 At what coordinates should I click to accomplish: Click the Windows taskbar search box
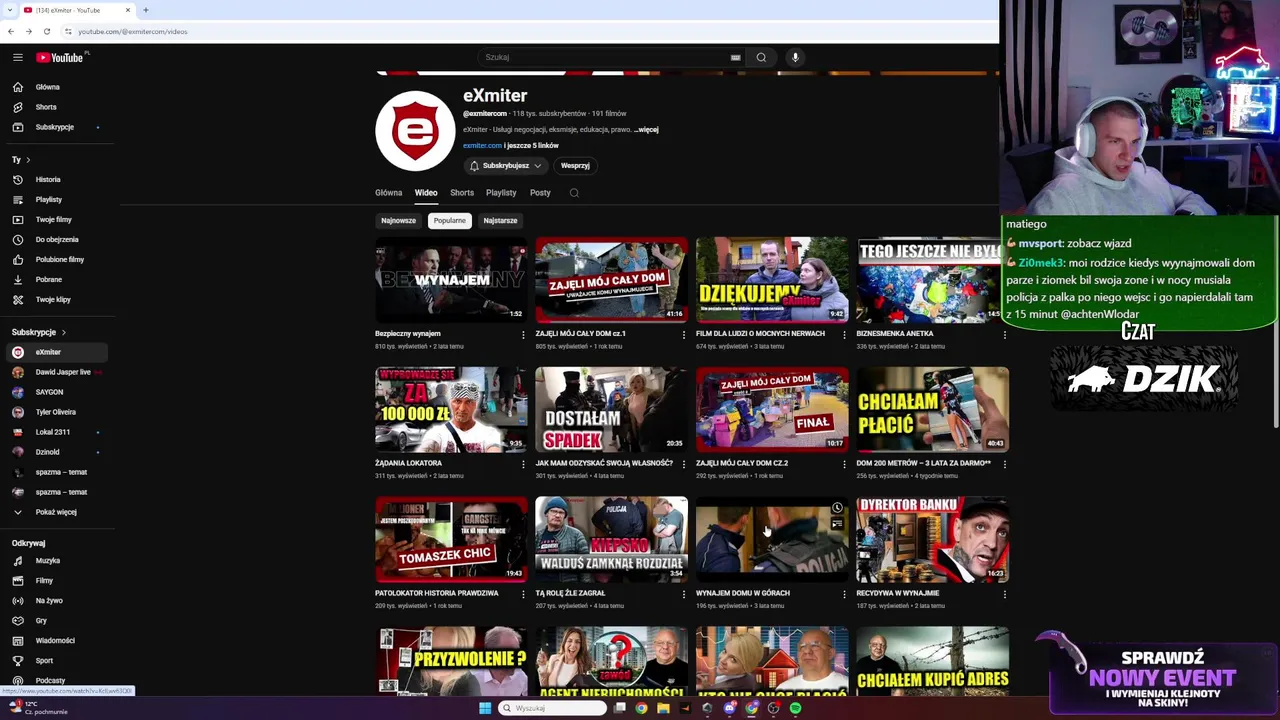pyautogui.click(x=553, y=708)
